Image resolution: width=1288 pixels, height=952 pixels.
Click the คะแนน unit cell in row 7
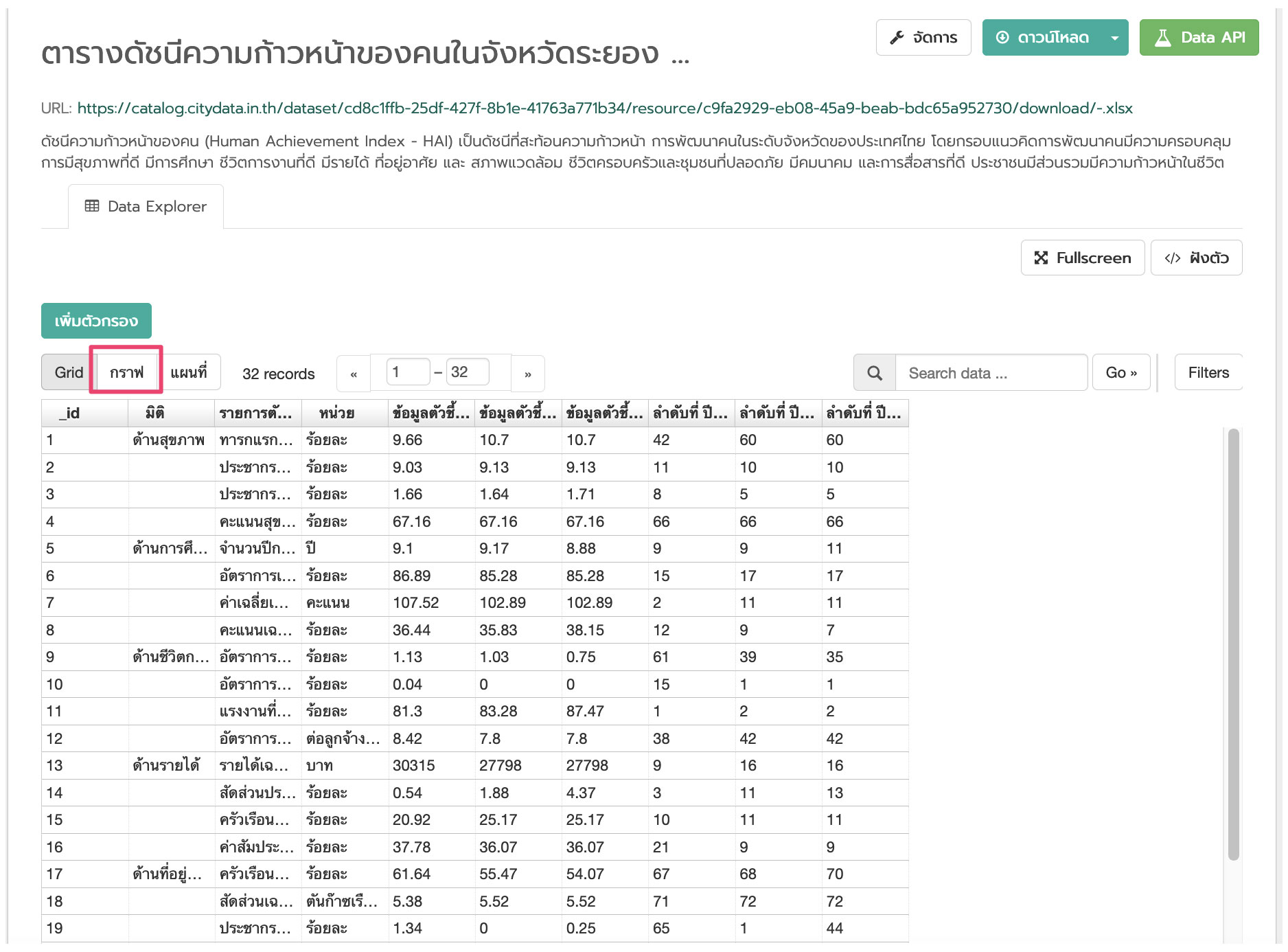345,603
